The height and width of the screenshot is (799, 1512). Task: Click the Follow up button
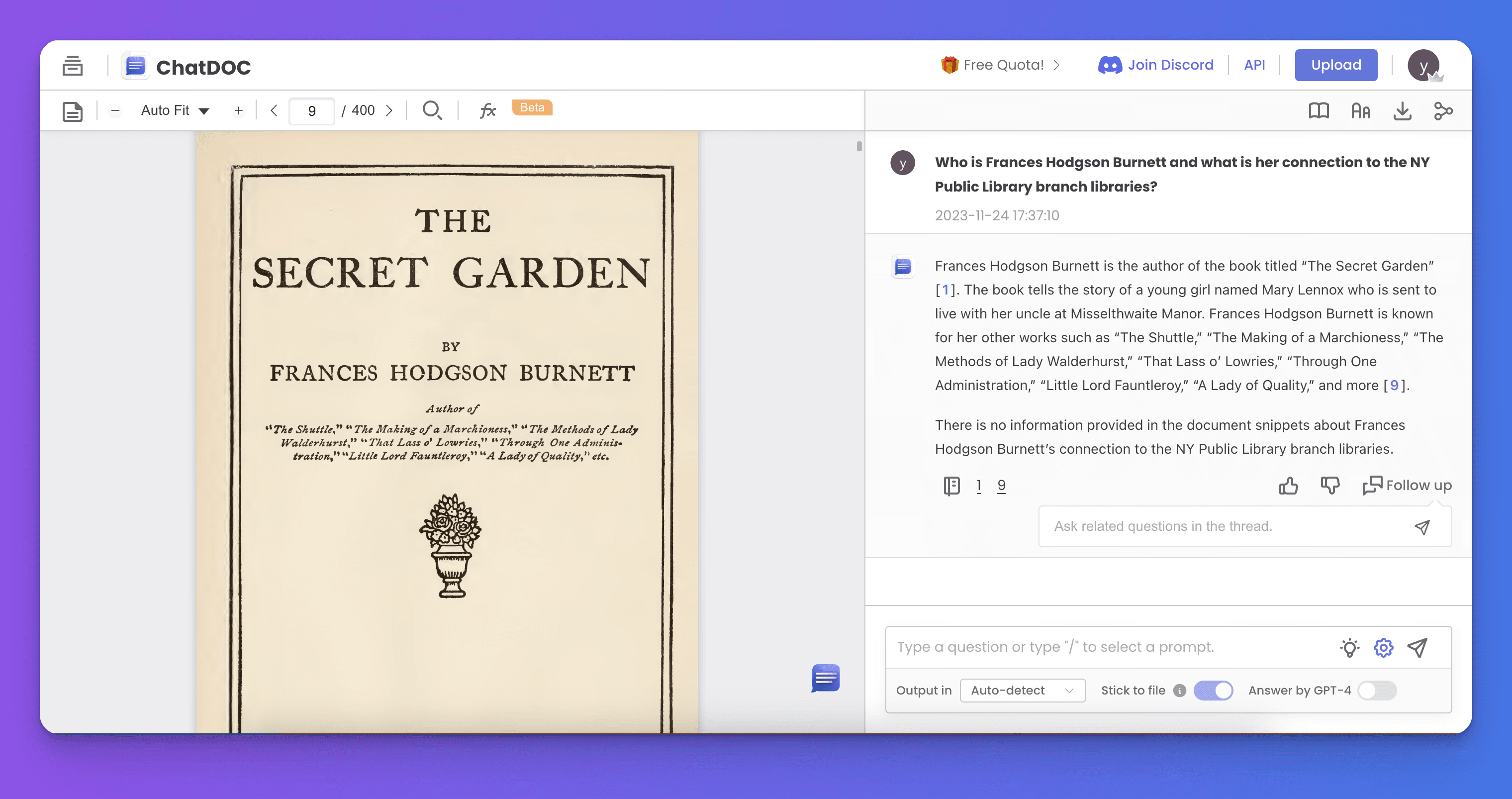[x=1407, y=486]
